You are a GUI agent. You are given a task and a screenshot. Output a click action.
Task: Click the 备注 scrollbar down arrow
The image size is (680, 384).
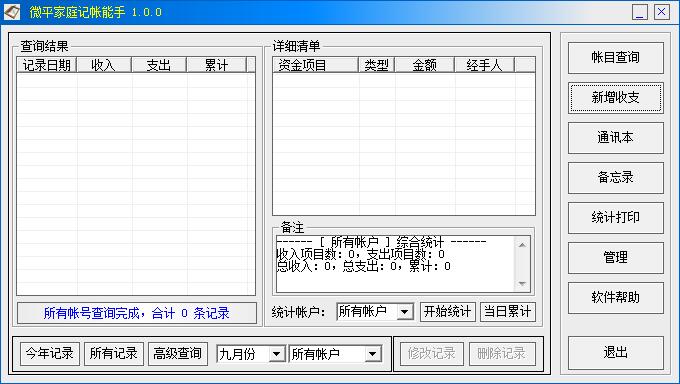[522, 284]
